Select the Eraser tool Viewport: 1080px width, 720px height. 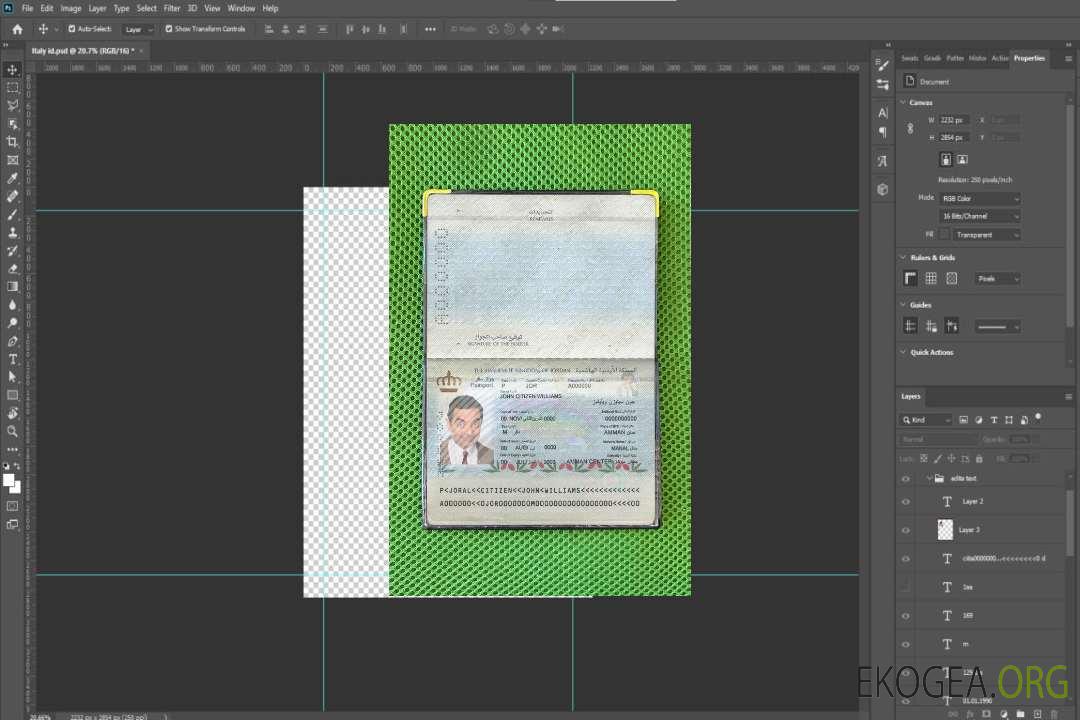coord(12,269)
